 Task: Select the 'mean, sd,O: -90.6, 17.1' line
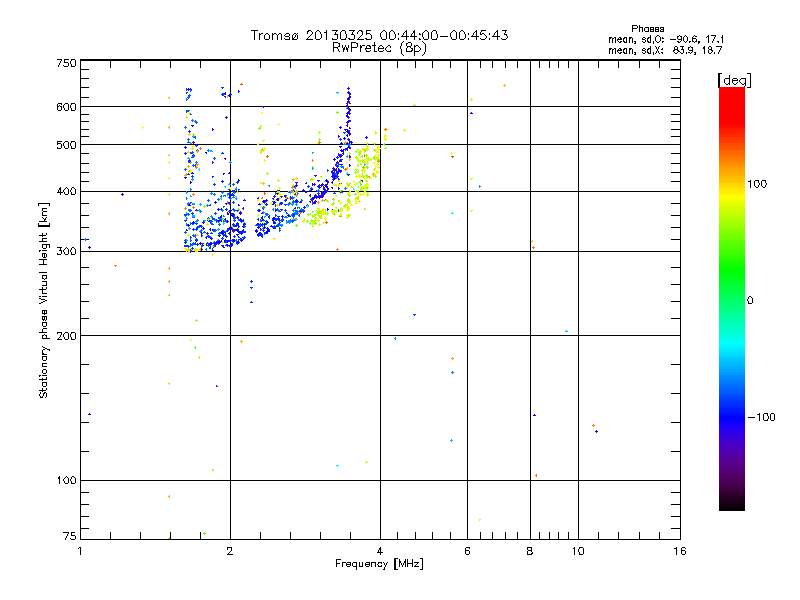[666, 39]
